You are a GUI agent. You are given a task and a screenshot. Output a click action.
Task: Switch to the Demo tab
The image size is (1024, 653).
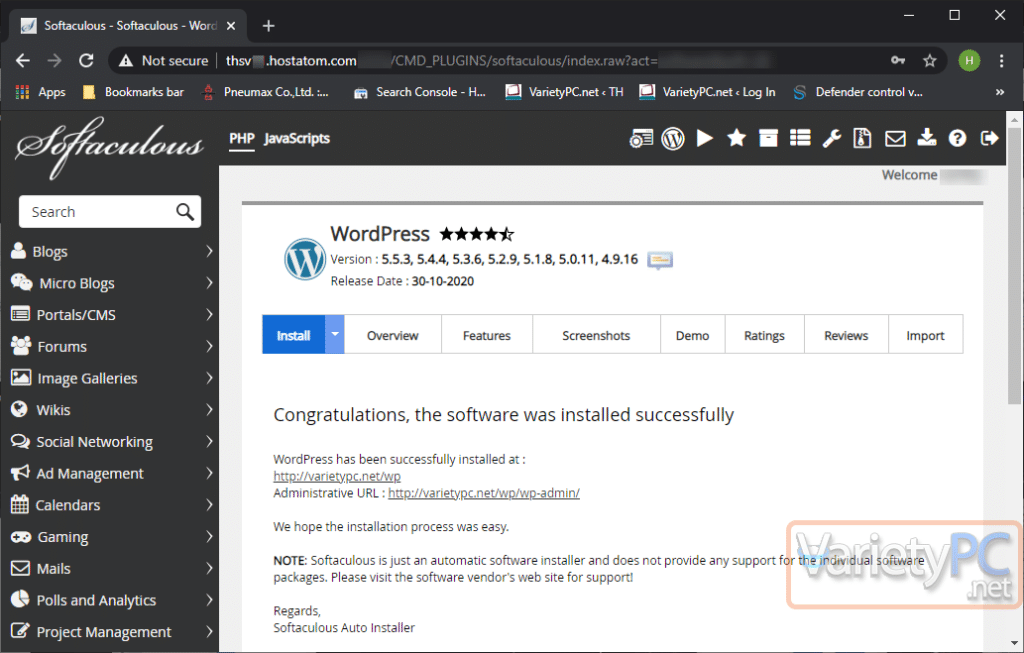(692, 335)
